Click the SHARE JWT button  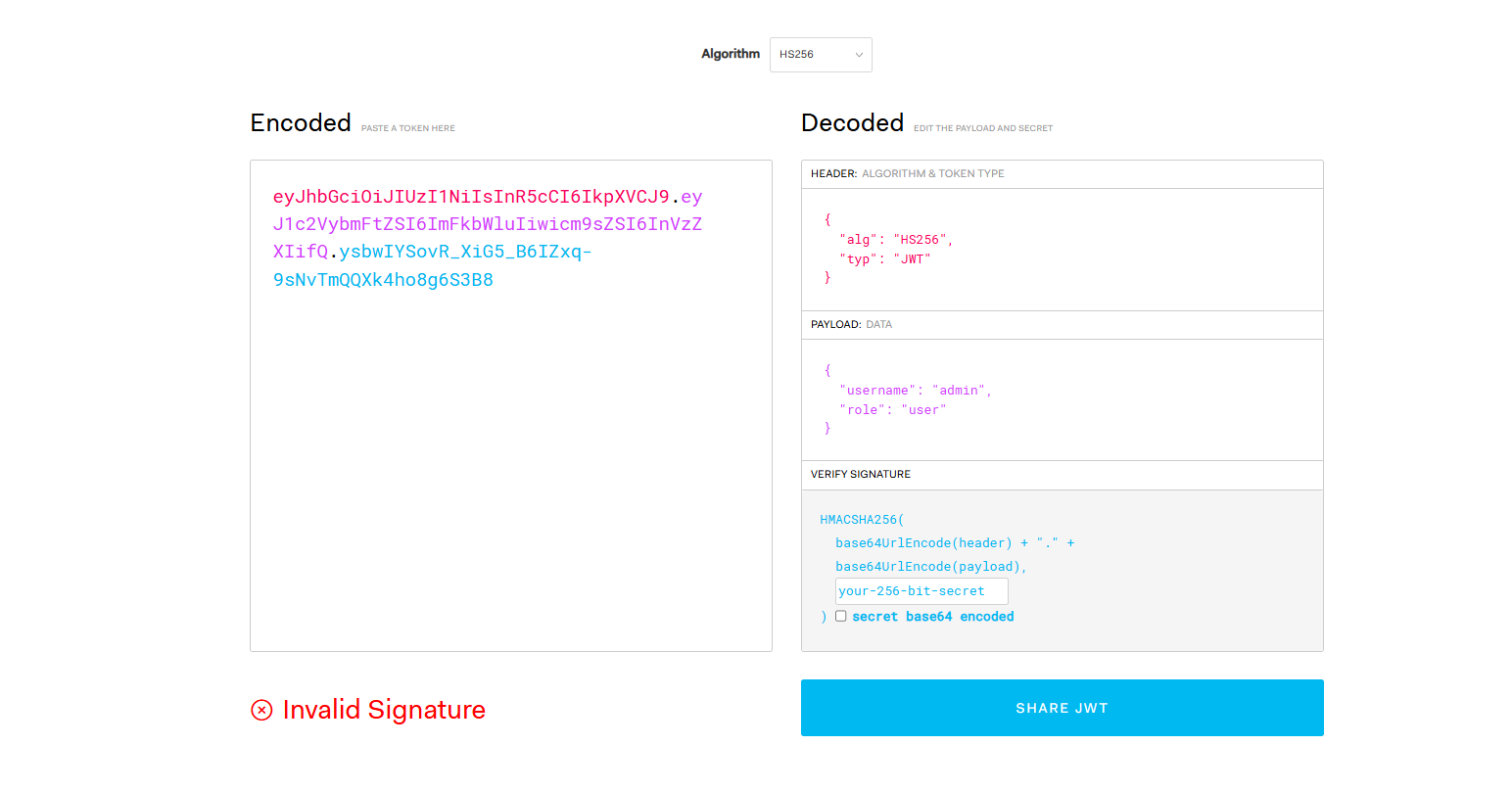tap(1062, 708)
